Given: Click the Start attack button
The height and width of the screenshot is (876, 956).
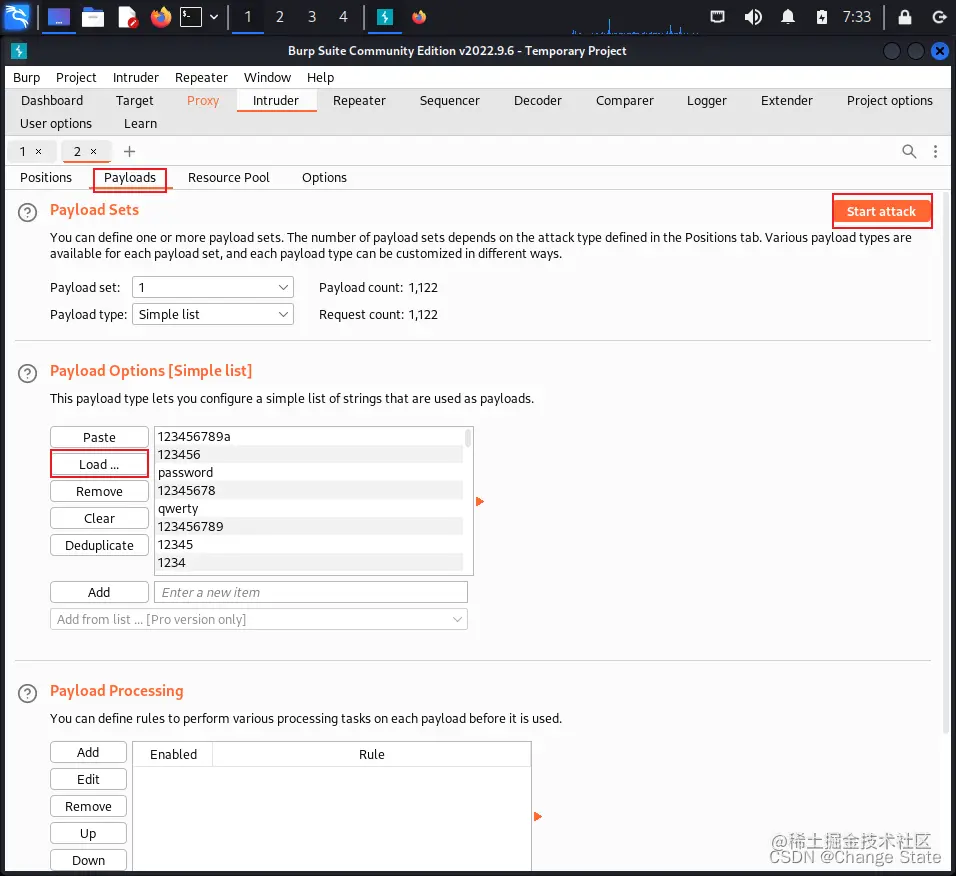Looking at the screenshot, I should click(881, 212).
